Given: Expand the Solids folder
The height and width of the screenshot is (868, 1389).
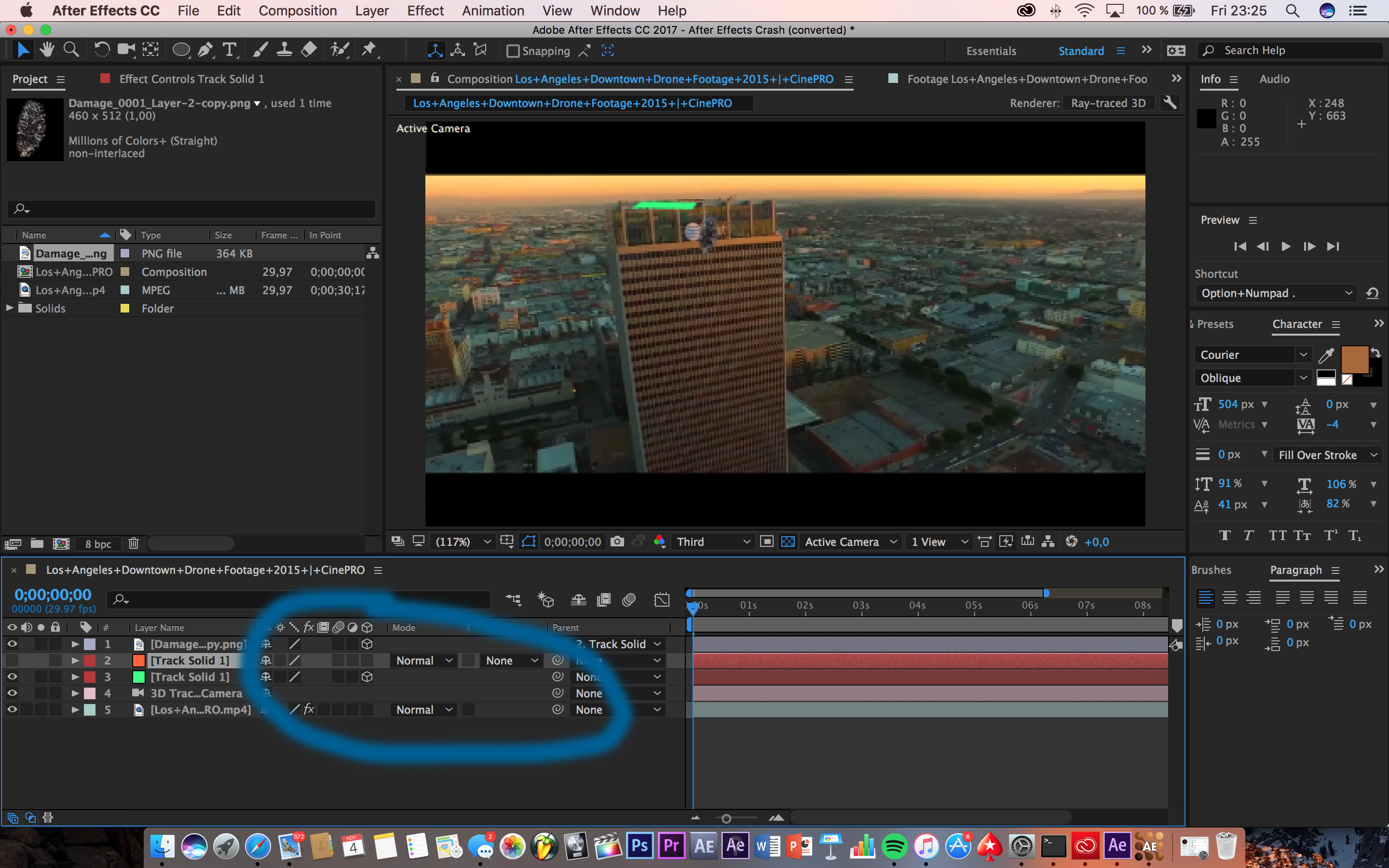Looking at the screenshot, I should [x=9, y=308].
